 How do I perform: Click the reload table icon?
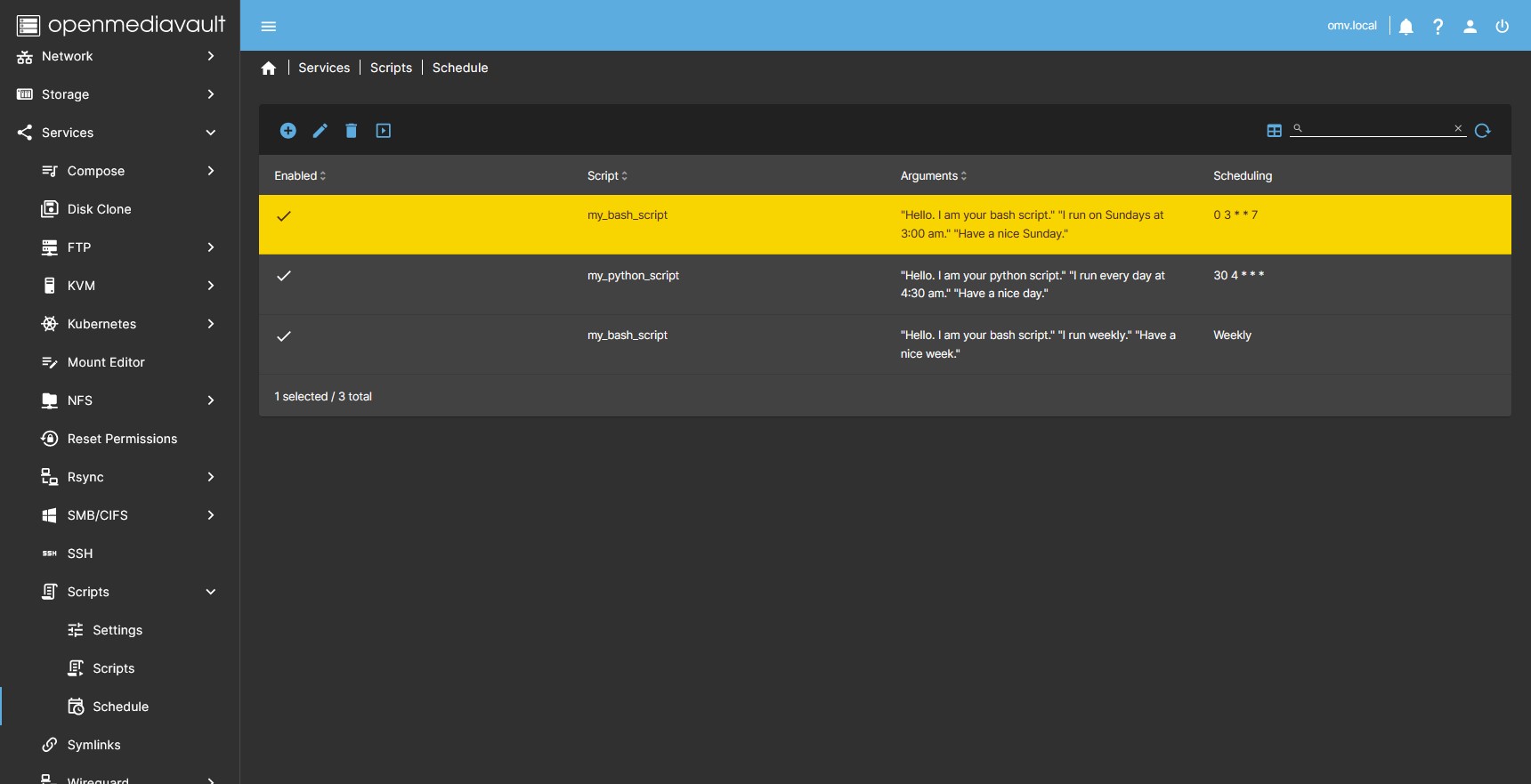tap(1482, 131)
